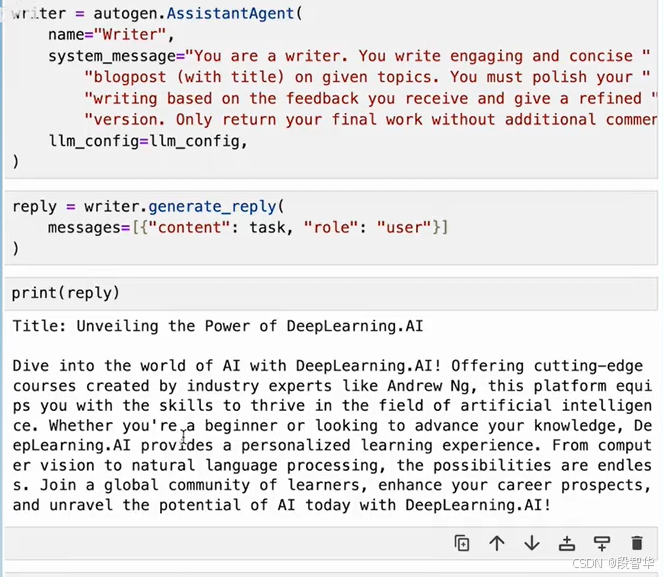Viewport: 663px width, 577px height.
Task: Click the name="Writer" line
Action: tap(111, 35)
